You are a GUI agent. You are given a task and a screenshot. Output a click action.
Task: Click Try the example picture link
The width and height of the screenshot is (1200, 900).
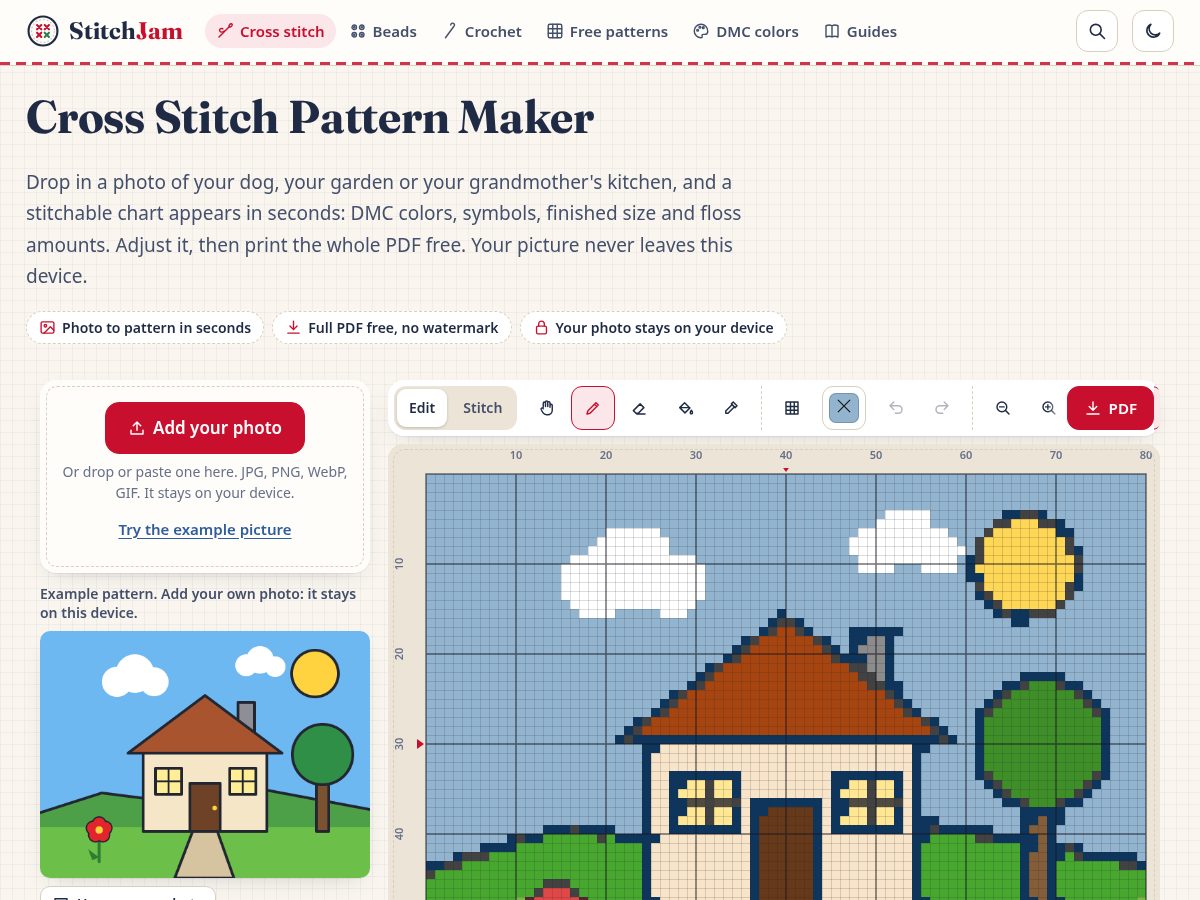[x=205, y=530]
